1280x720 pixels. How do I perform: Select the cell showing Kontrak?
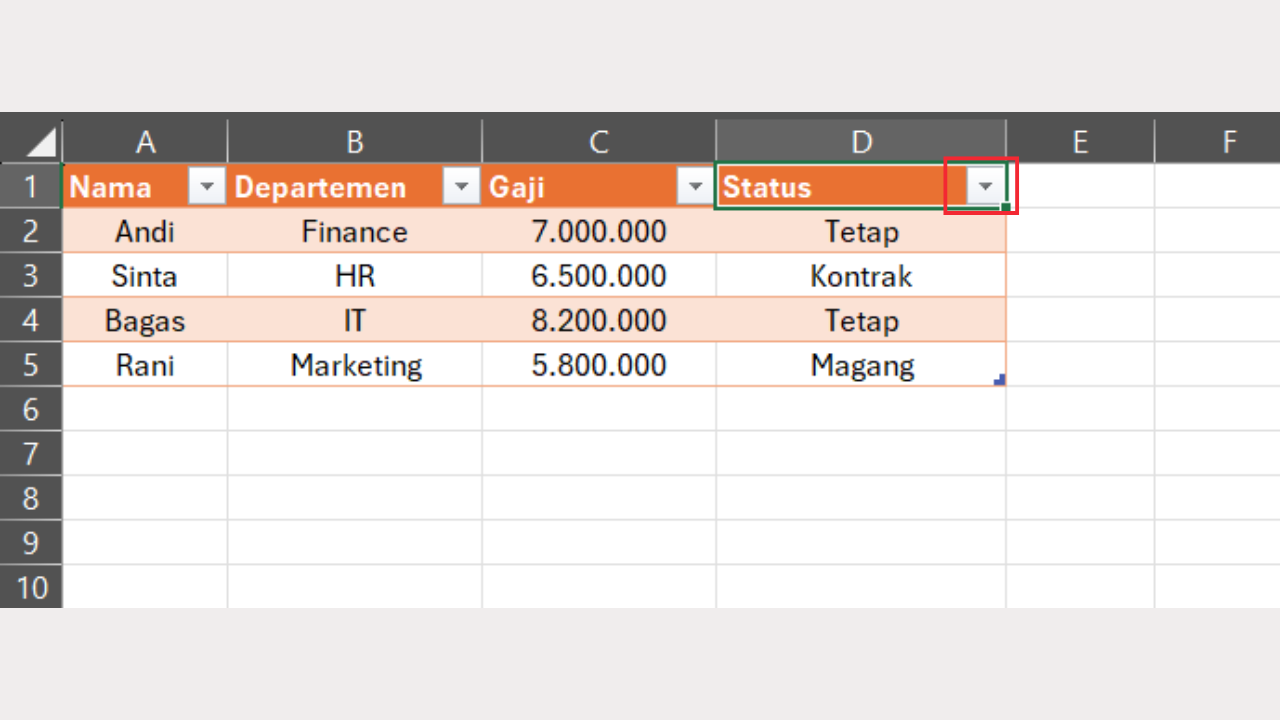tap(861, 276)
